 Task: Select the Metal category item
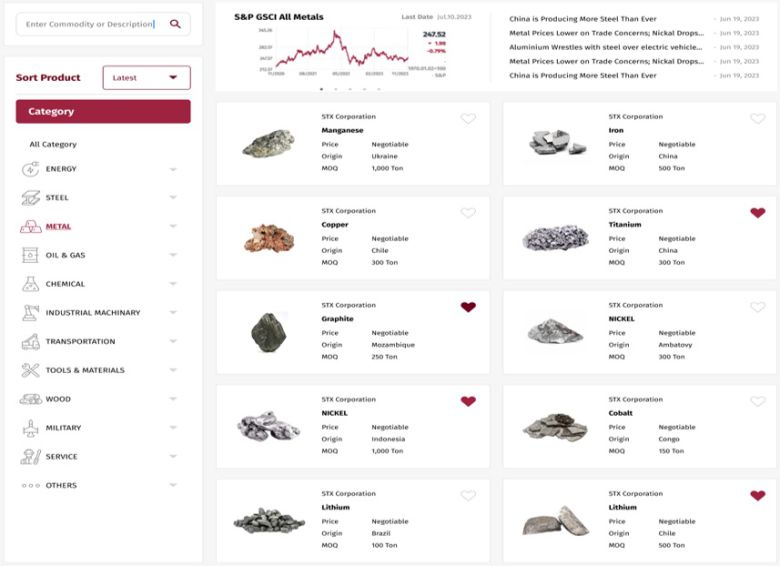(58, 226)
